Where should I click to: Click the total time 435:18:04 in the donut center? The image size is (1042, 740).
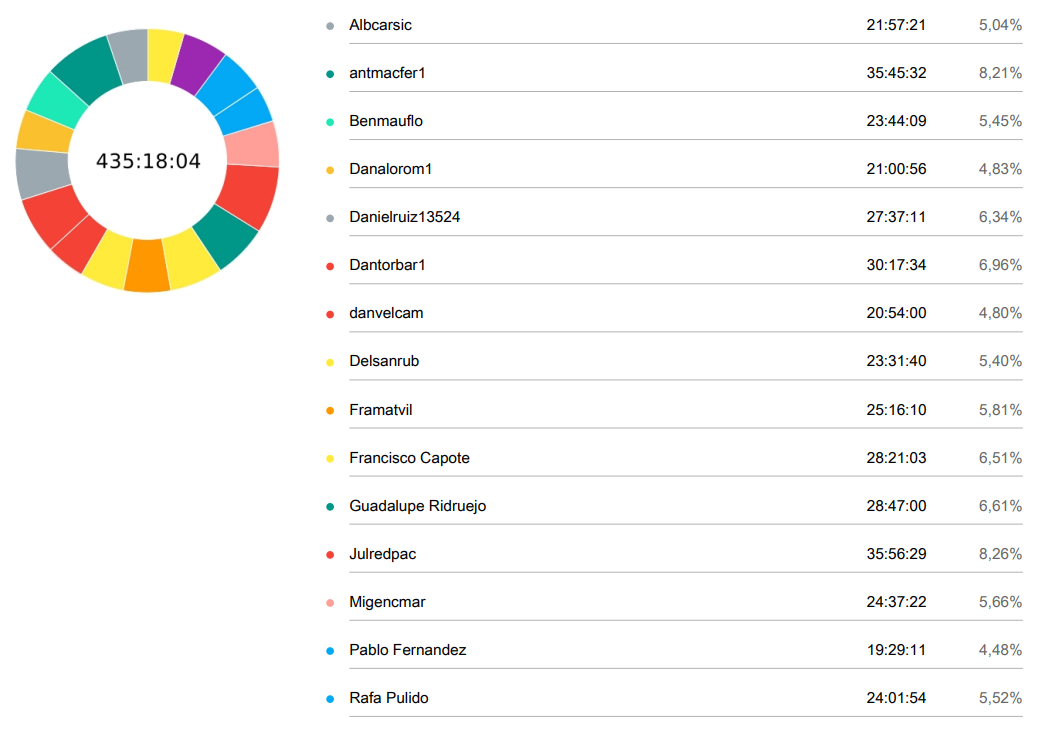point(148,161)
